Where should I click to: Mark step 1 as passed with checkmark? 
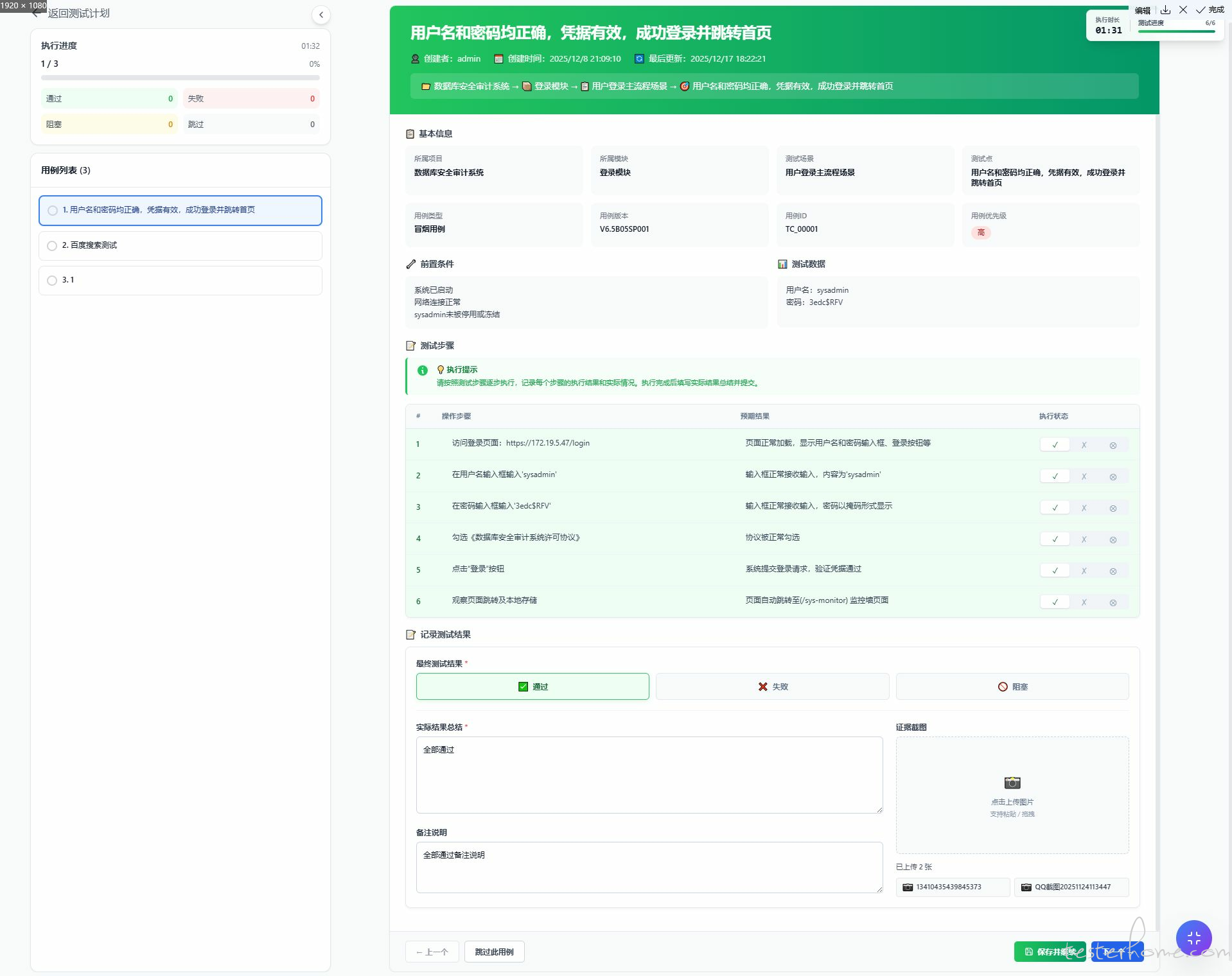click(x=1055, y=445)
